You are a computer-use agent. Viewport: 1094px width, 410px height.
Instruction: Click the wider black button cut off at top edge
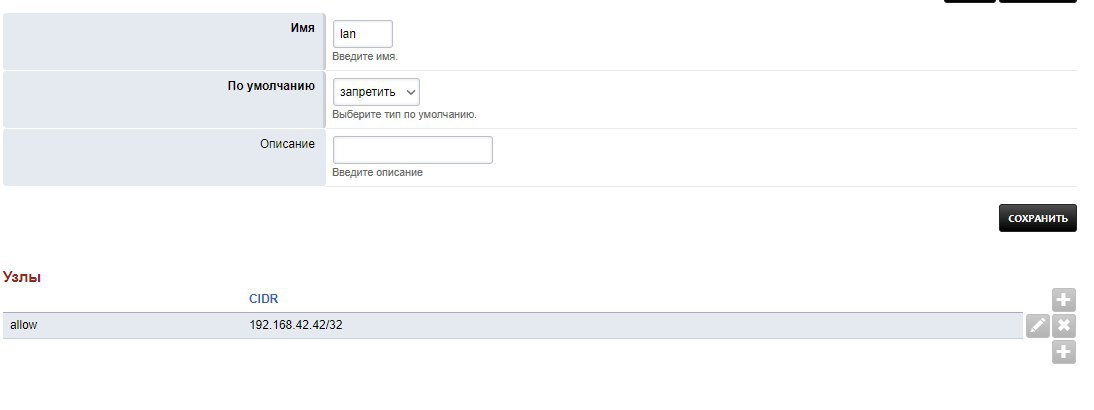[x=1037, y=1]
